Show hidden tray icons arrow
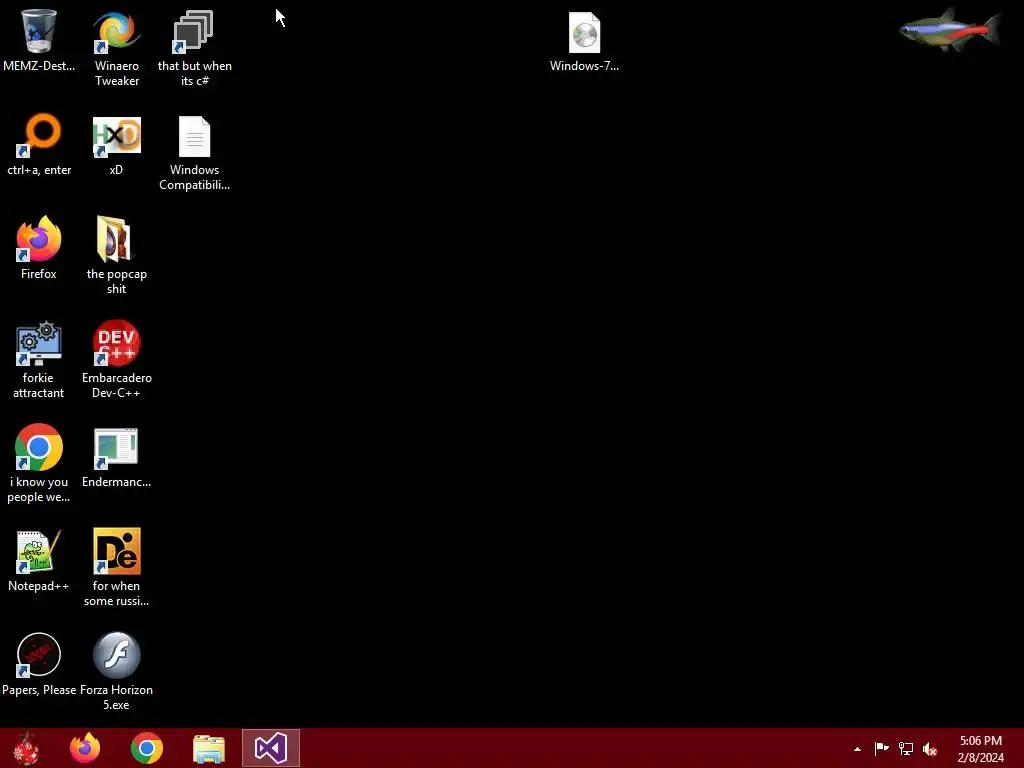This screenshot has height=768, width=1024. (x=857, y=749)
